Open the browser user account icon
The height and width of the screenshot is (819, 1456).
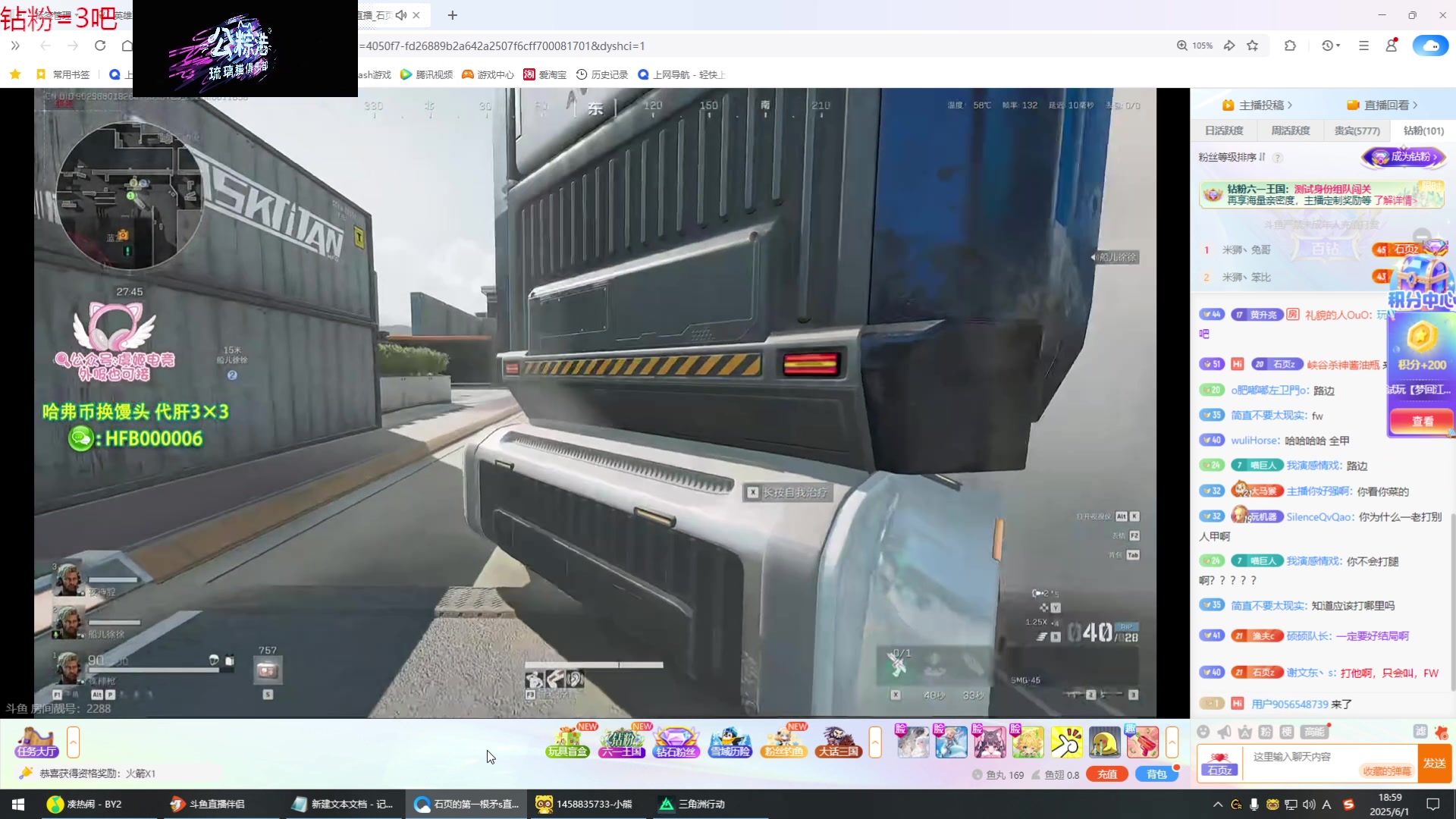pos(1392,45)
